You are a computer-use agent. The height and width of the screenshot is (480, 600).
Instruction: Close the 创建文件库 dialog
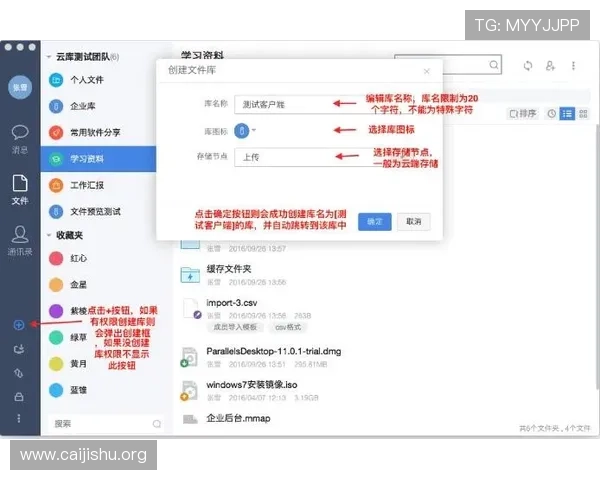[427, 71]
